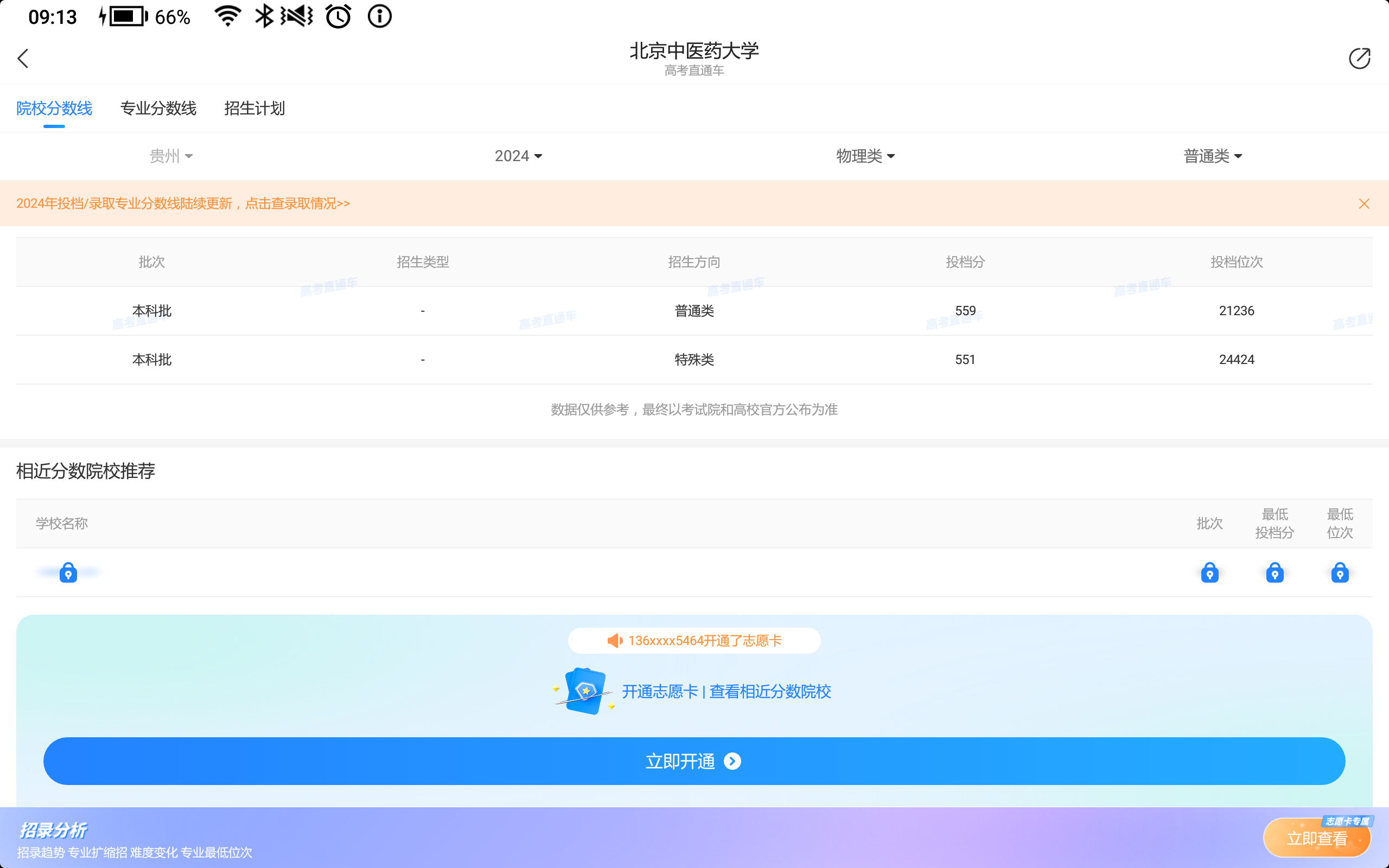Tap the speaker announcement icon
This screenshot has width=1389, height=868.
615,641
